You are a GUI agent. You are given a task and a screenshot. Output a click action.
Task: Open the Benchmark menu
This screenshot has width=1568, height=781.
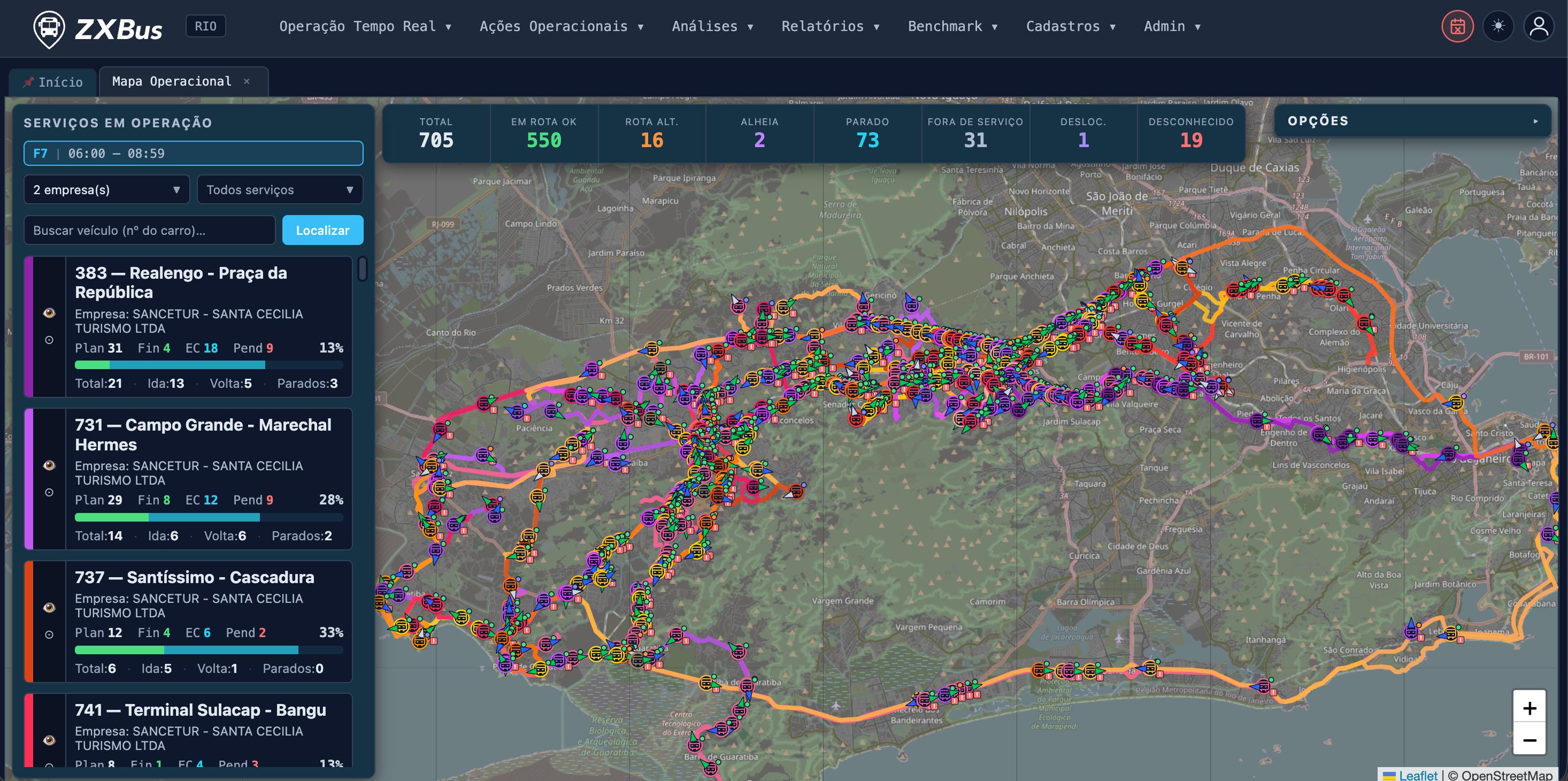(952, 26)
